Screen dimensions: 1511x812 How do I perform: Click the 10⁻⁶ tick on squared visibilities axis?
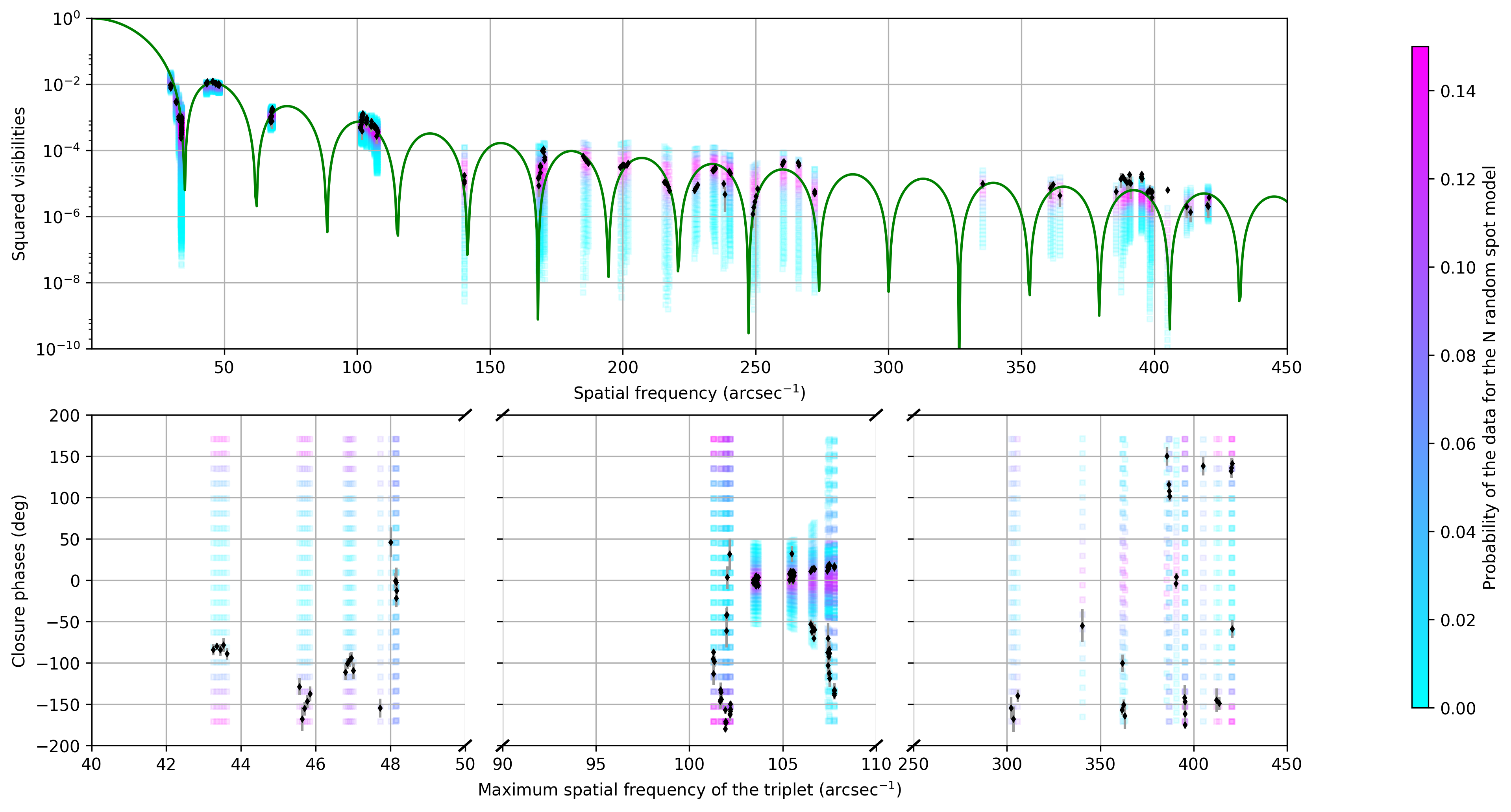pyautogui.click(x=61, y=218)
